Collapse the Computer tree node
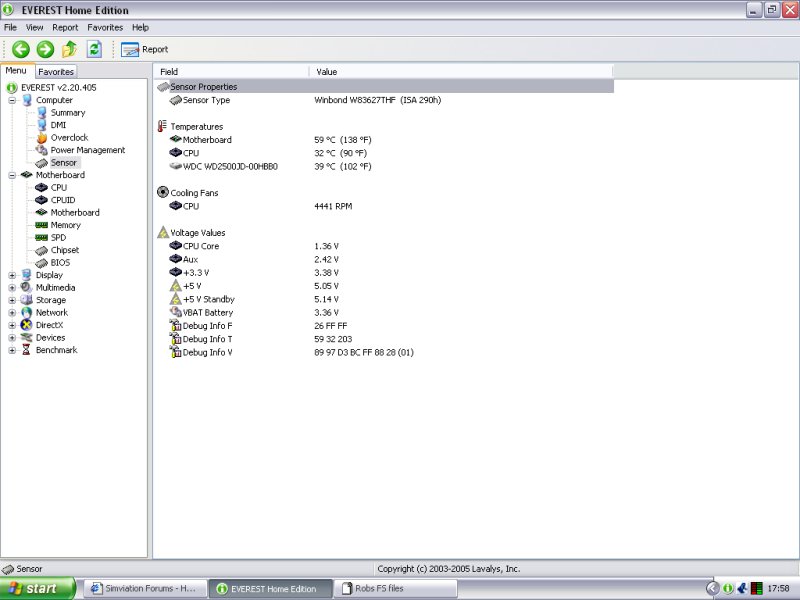This screenshot has width=800, height=600. tap(12, 100)
